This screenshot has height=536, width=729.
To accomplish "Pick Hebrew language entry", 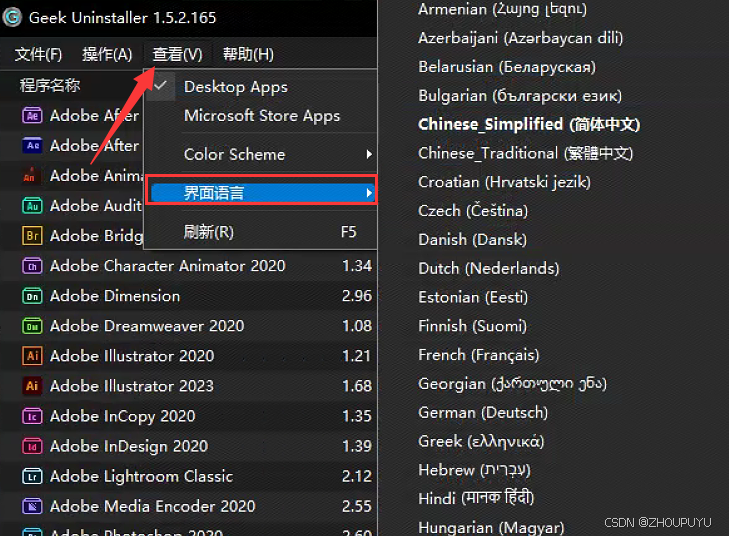I will click(x=474, y=470).
